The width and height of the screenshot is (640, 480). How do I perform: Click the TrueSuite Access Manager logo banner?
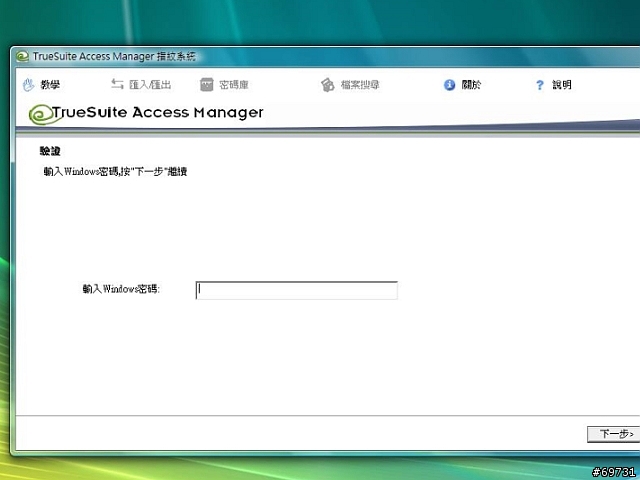(146, 114)
